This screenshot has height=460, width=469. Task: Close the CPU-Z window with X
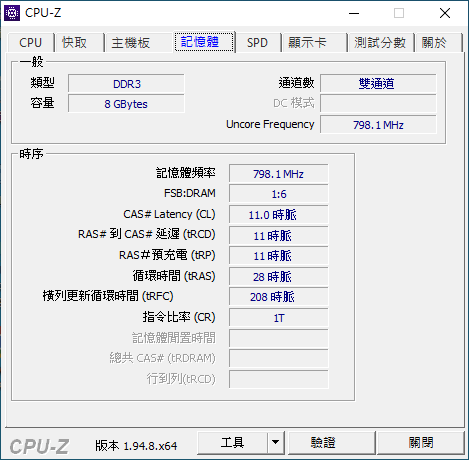tap(445, 13)
